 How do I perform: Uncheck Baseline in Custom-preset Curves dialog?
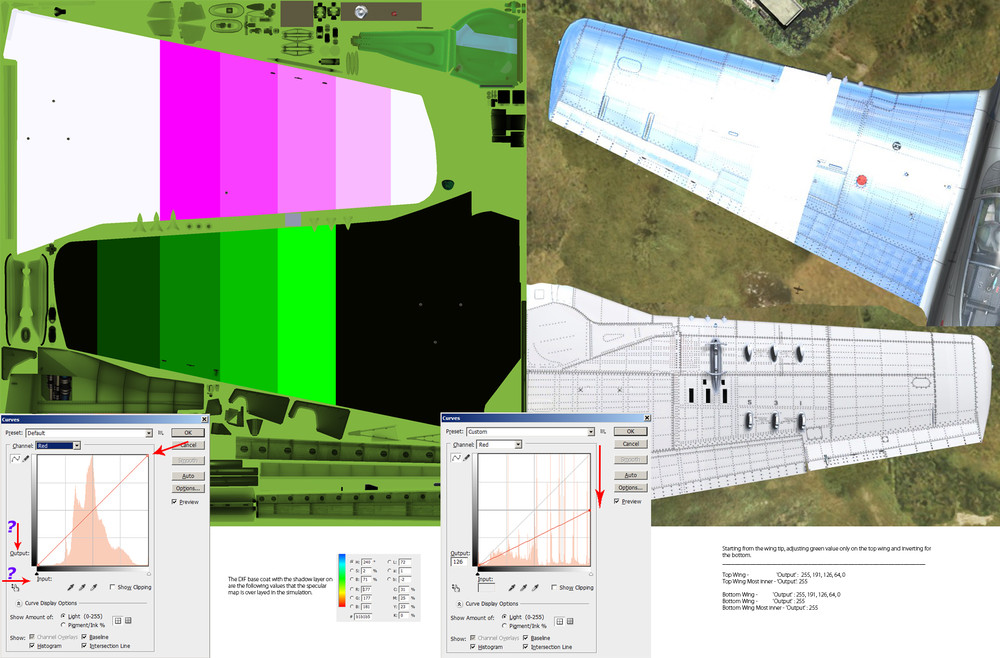tap(526, 638)
